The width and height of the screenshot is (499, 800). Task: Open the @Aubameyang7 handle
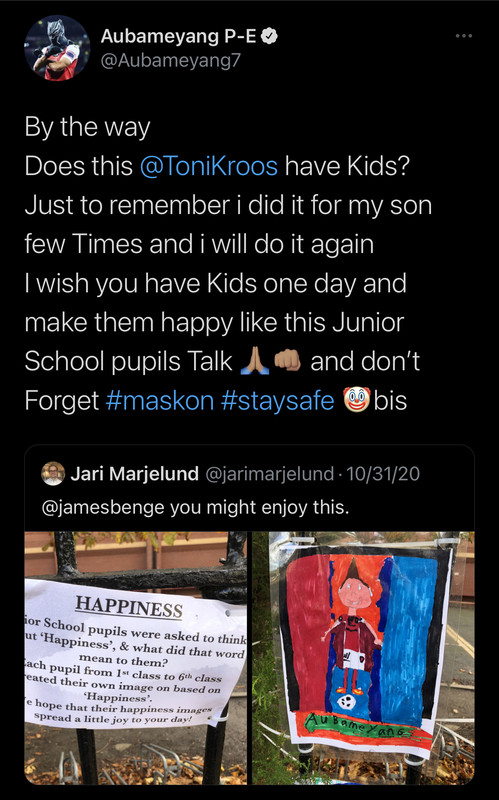point(170,61)
